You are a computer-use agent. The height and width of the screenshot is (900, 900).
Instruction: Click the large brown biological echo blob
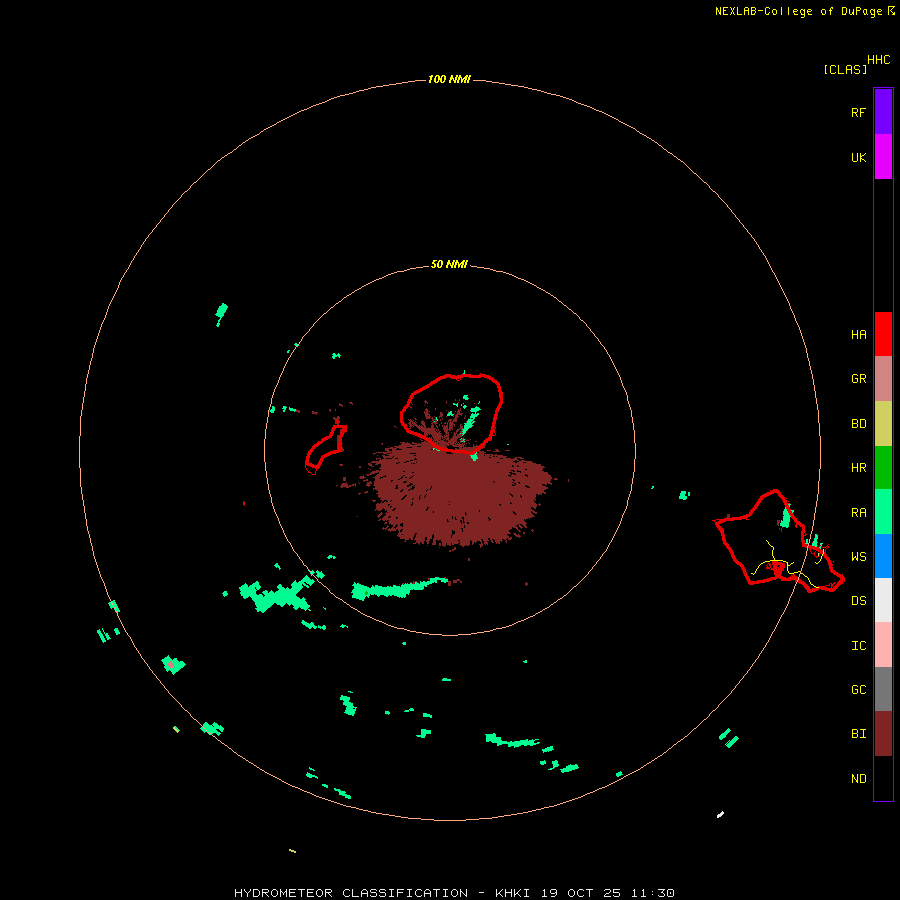point(459,496)
